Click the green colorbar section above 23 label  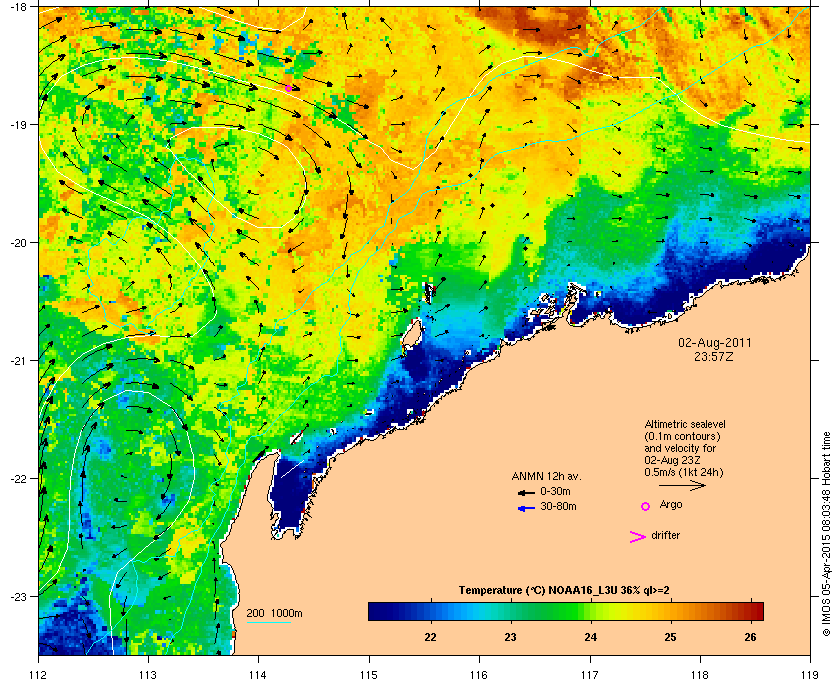point(511,611)
